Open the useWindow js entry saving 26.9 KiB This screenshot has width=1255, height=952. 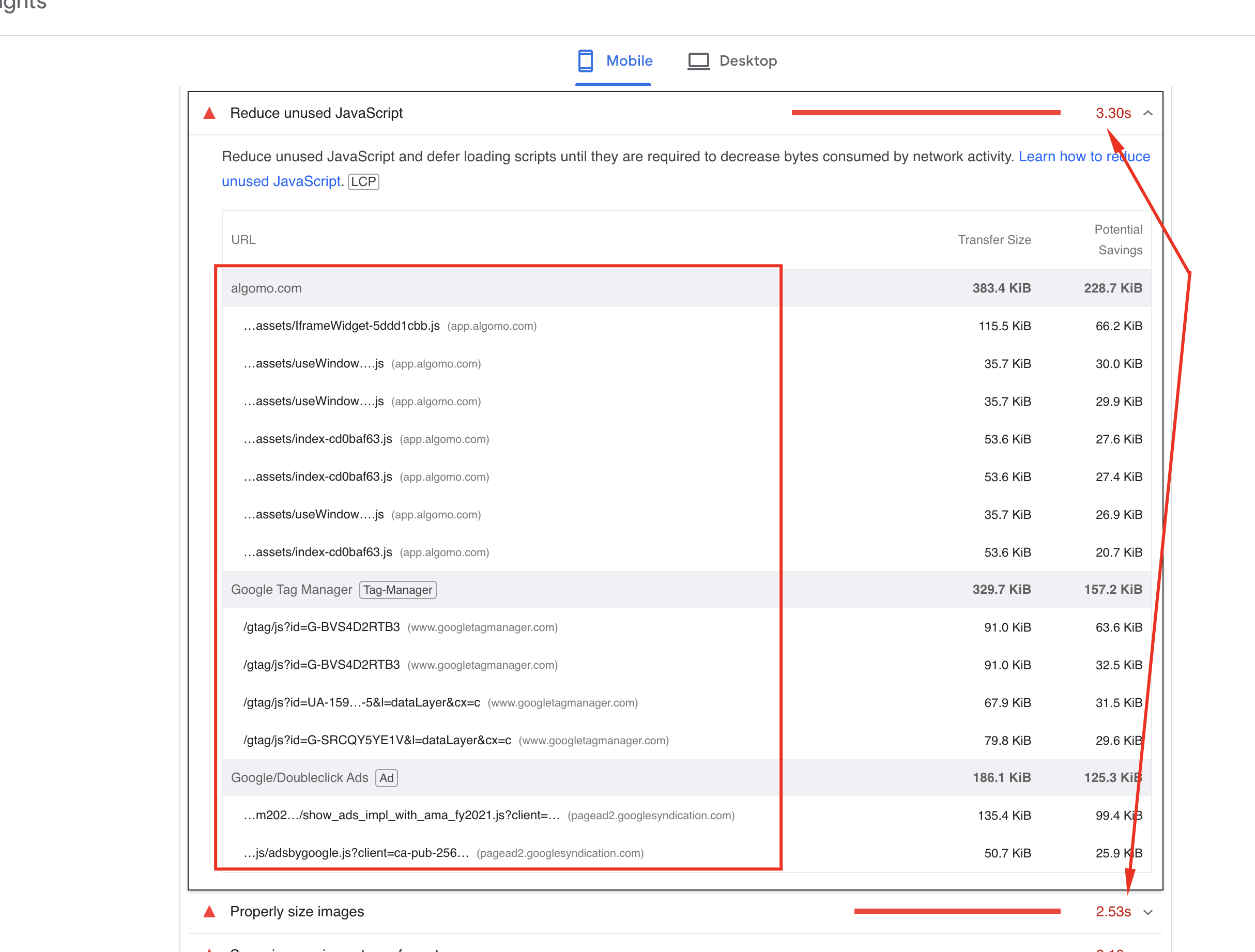coord(314,514)
